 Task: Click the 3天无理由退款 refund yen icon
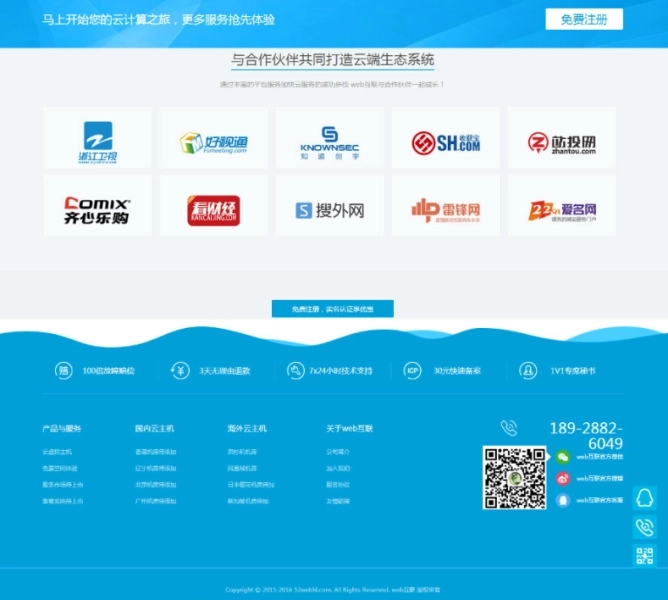(180, 370)
